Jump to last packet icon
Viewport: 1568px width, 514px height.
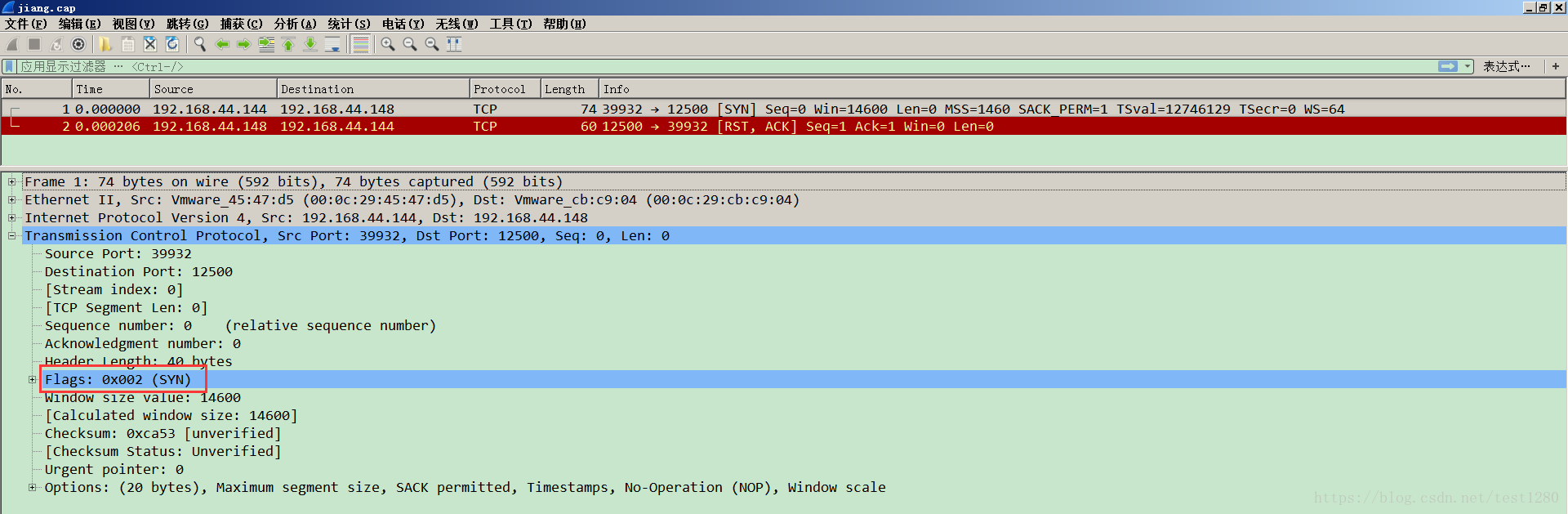pyautogui.click(x=310, y=44)
